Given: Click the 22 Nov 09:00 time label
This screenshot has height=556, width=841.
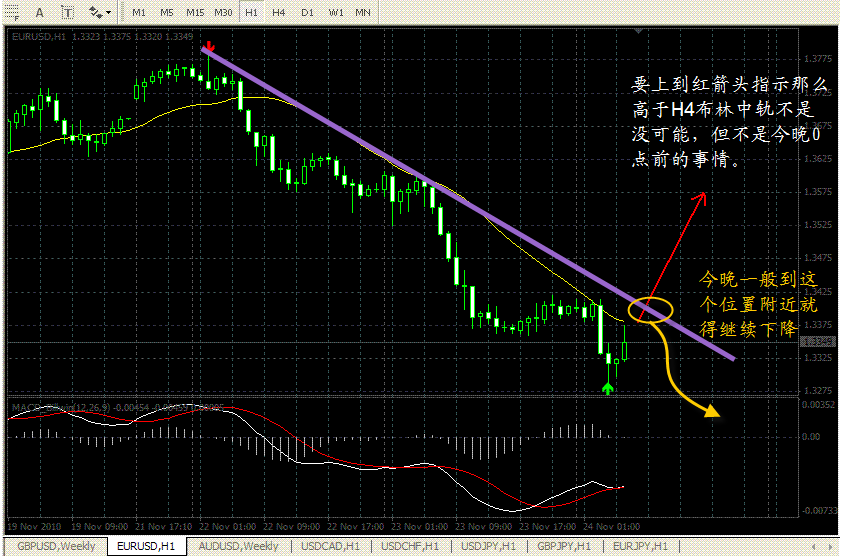Looking at the screenshot, I should [291, 527].
